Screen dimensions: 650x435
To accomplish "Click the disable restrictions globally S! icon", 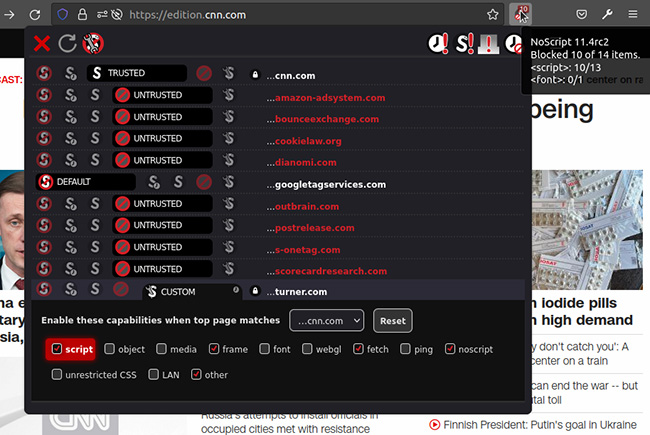I will (x=464, y=44).
